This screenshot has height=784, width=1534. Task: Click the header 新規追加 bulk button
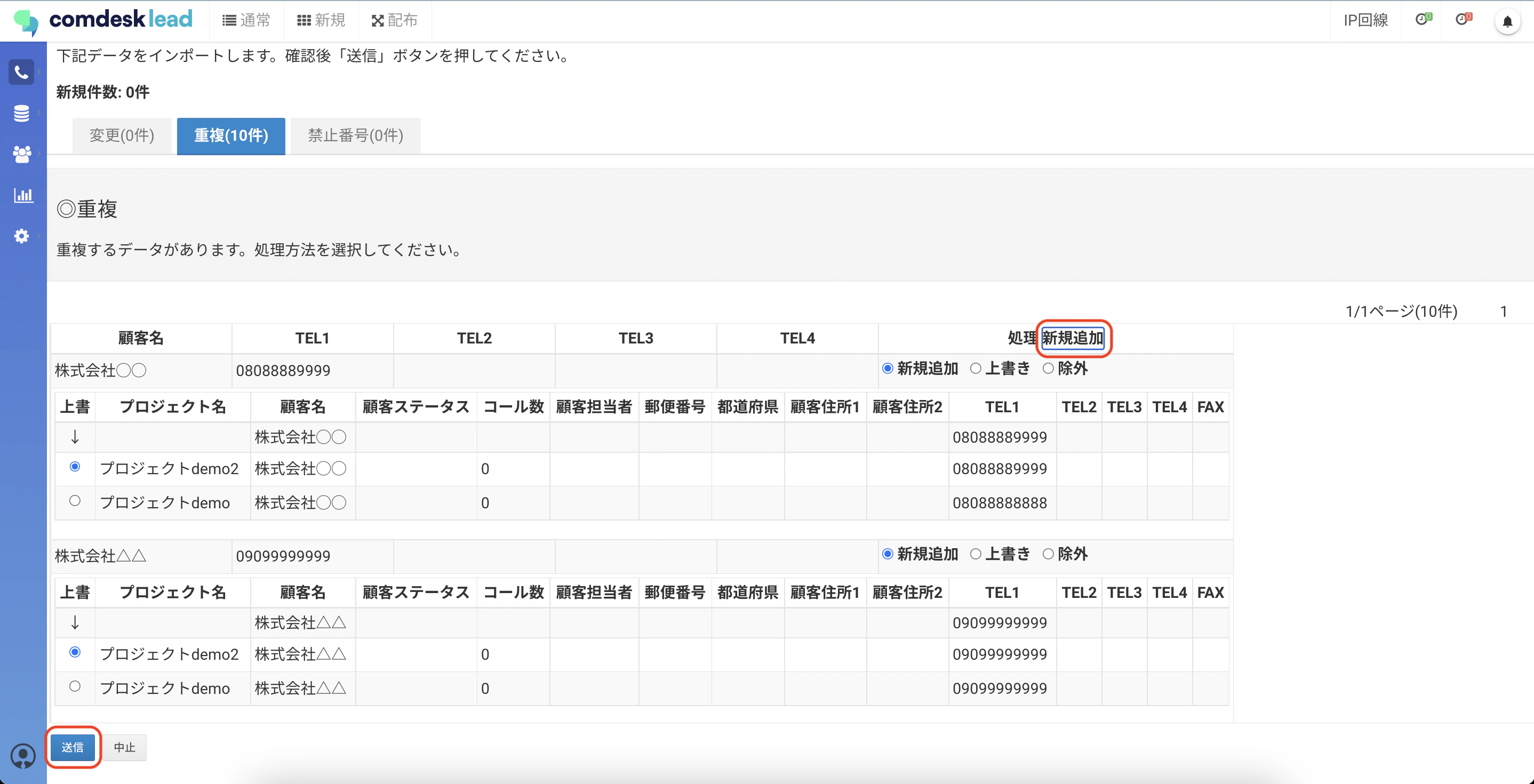point(1073,338)
